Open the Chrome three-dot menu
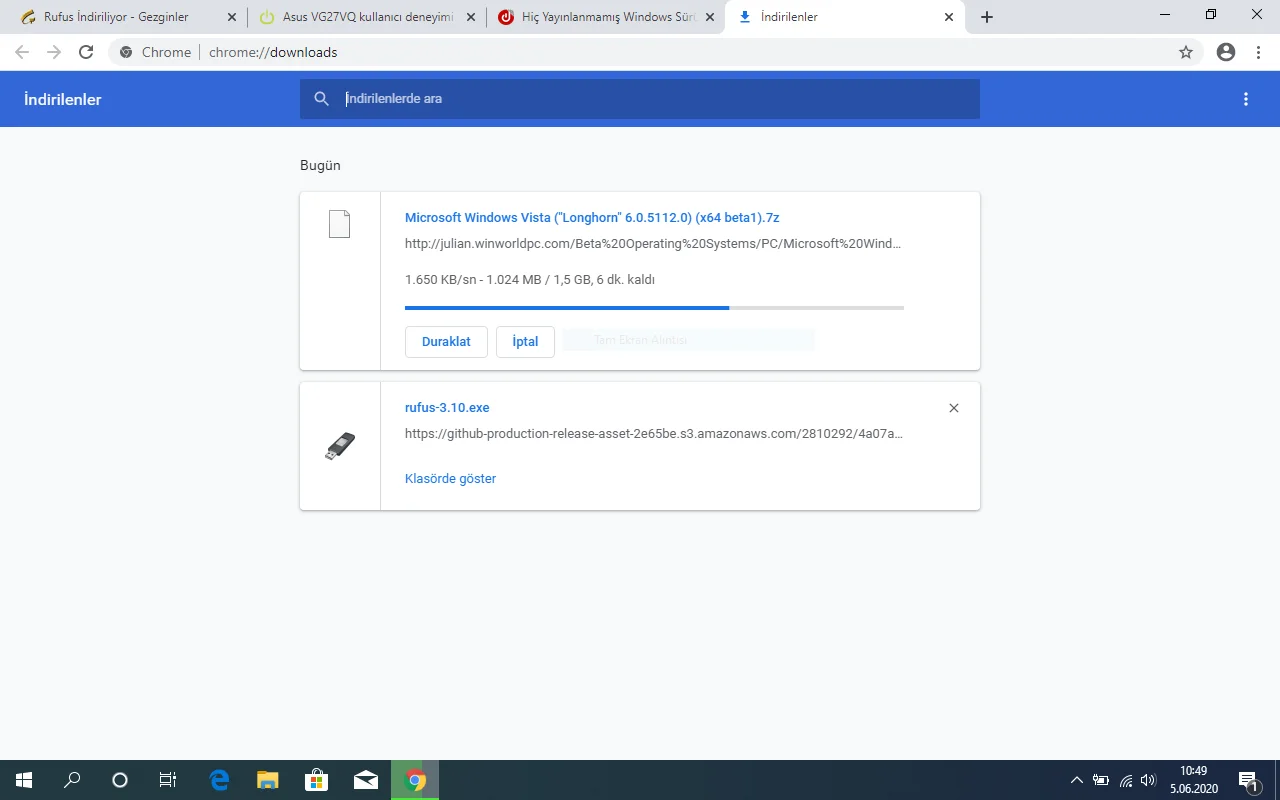Viewport: 1280px width, 800px height. pos(1257,52)
